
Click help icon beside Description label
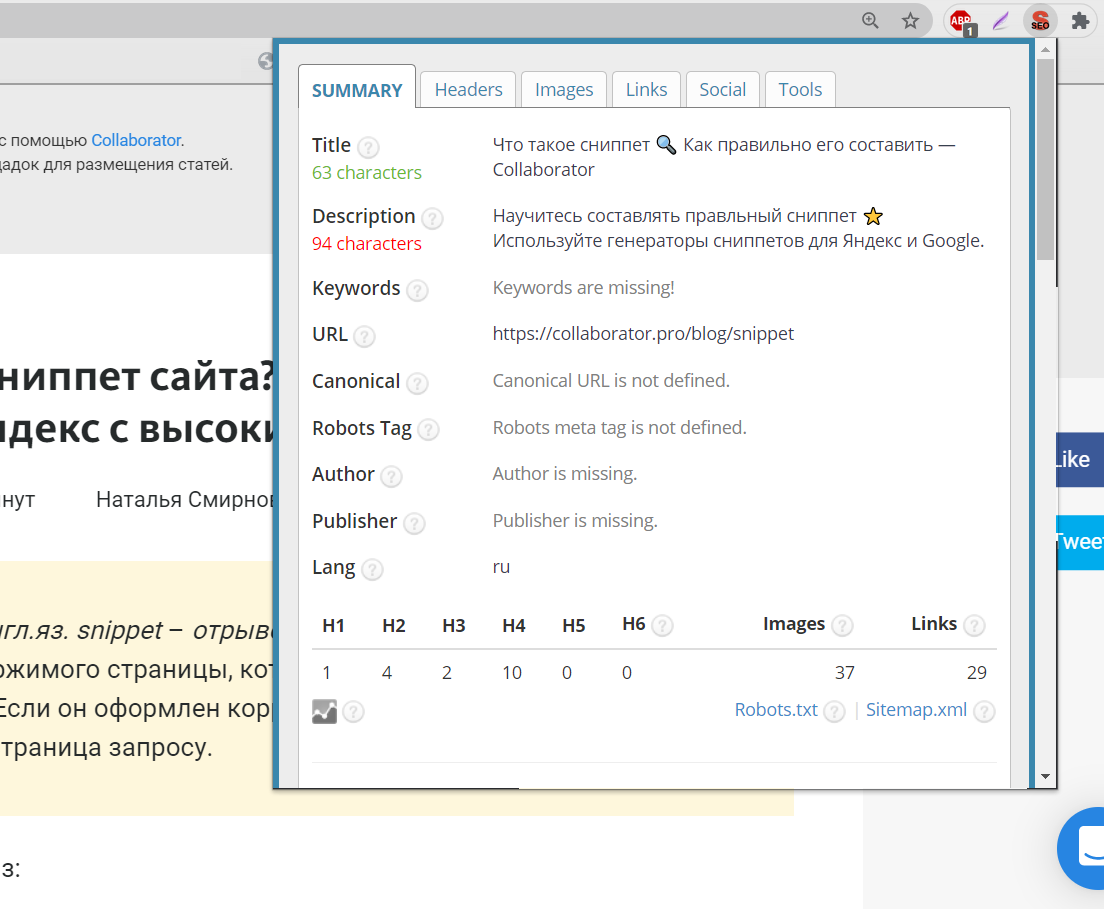tap(432, 218)
